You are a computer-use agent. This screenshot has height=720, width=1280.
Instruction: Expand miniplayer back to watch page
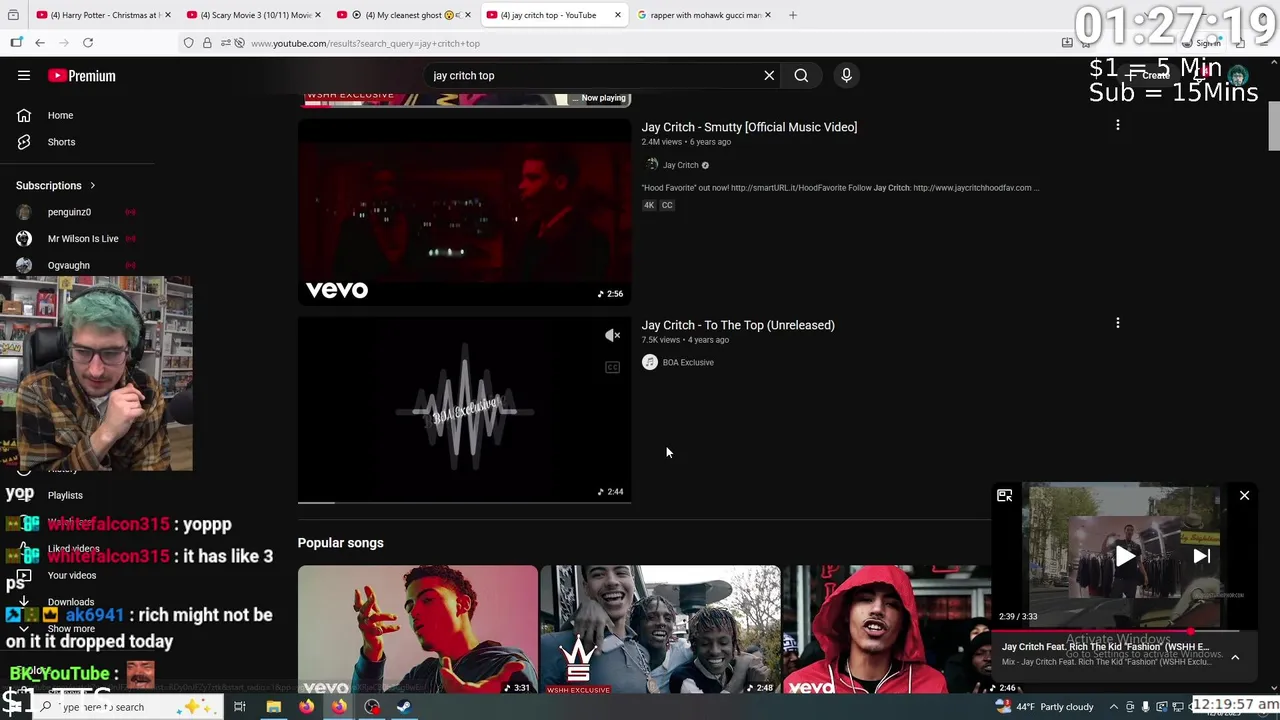[x=1005, y=495]
